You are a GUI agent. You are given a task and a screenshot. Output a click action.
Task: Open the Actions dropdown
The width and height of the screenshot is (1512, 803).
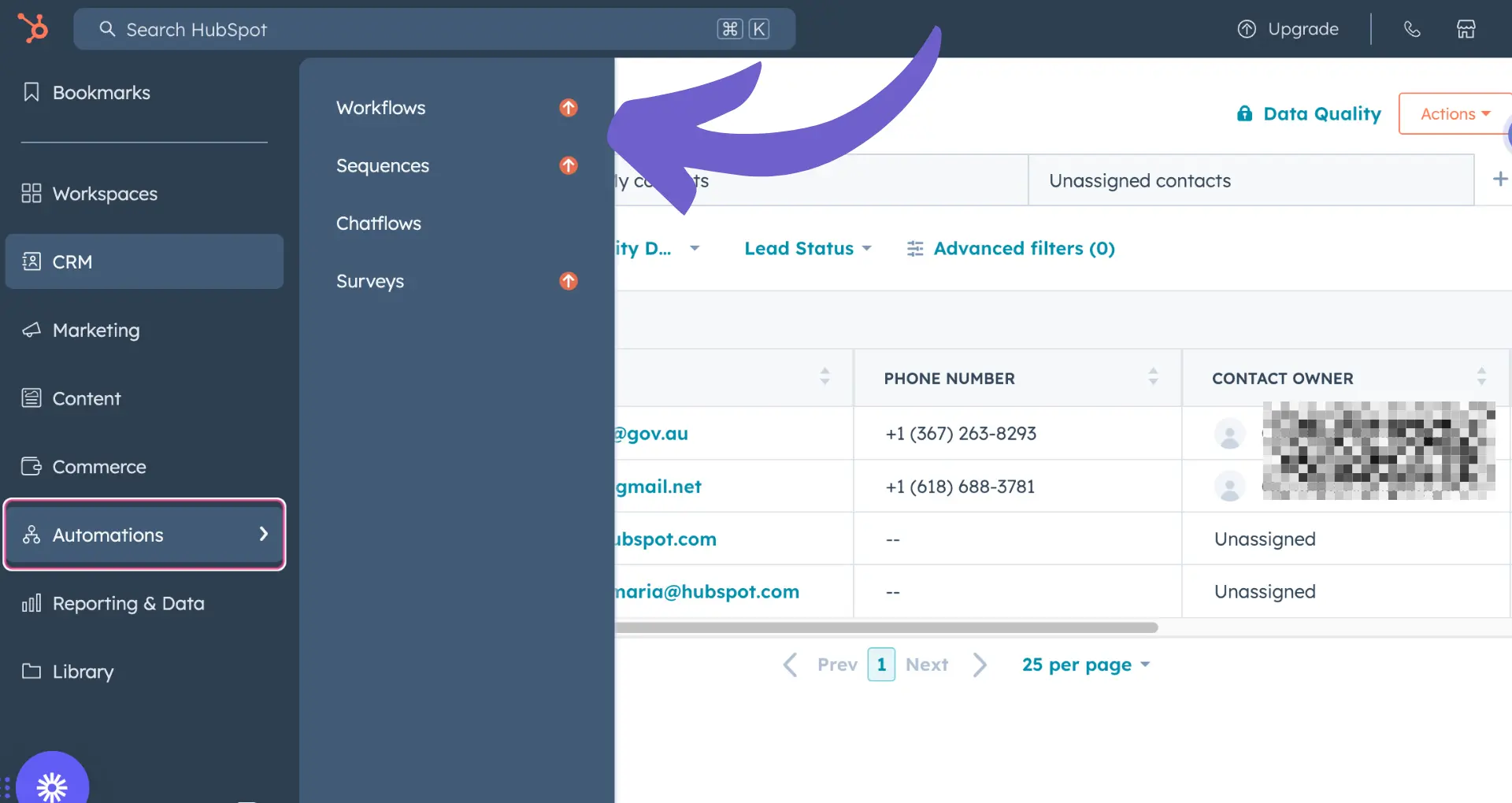pos(1455,113)
